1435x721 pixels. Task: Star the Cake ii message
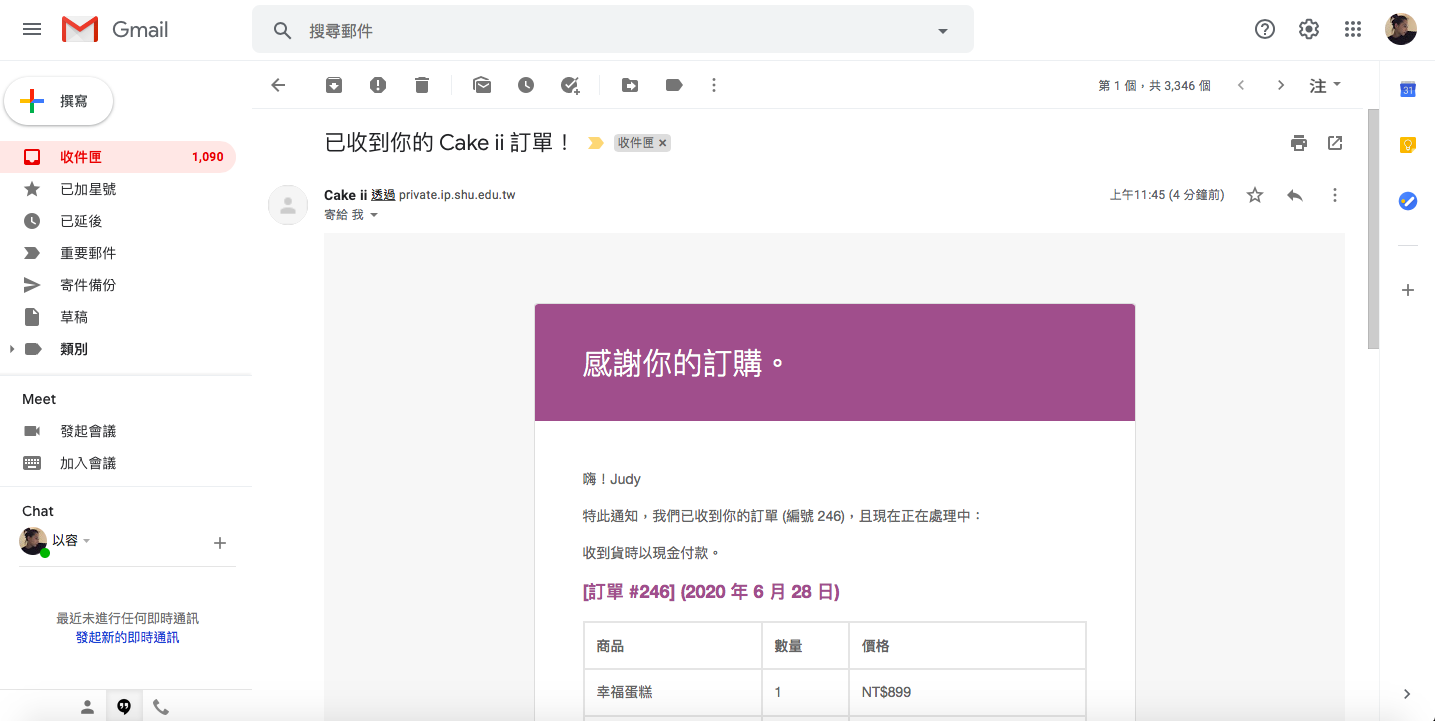(1255, 196)
